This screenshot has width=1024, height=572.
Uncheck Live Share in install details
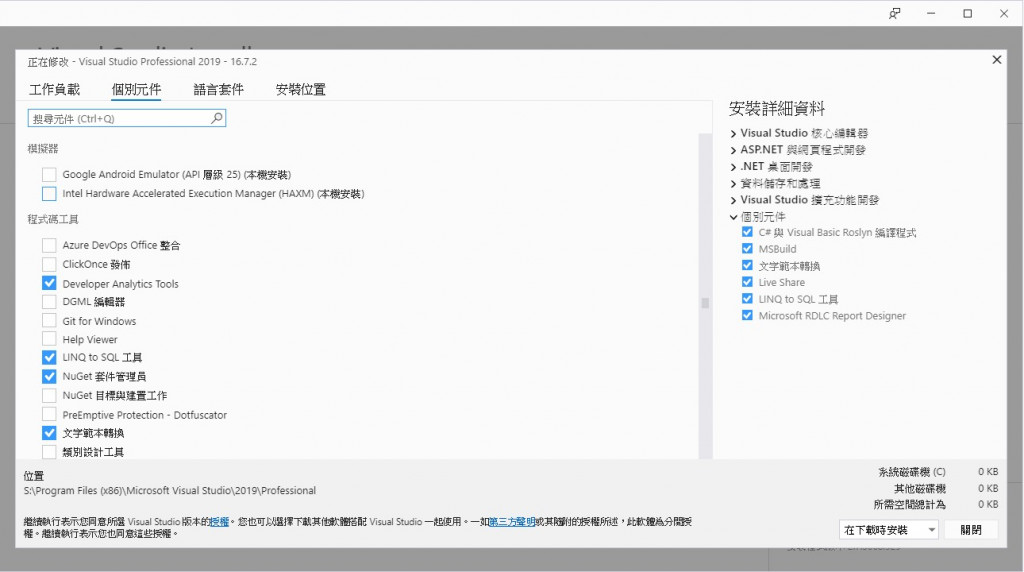(747, 281)
